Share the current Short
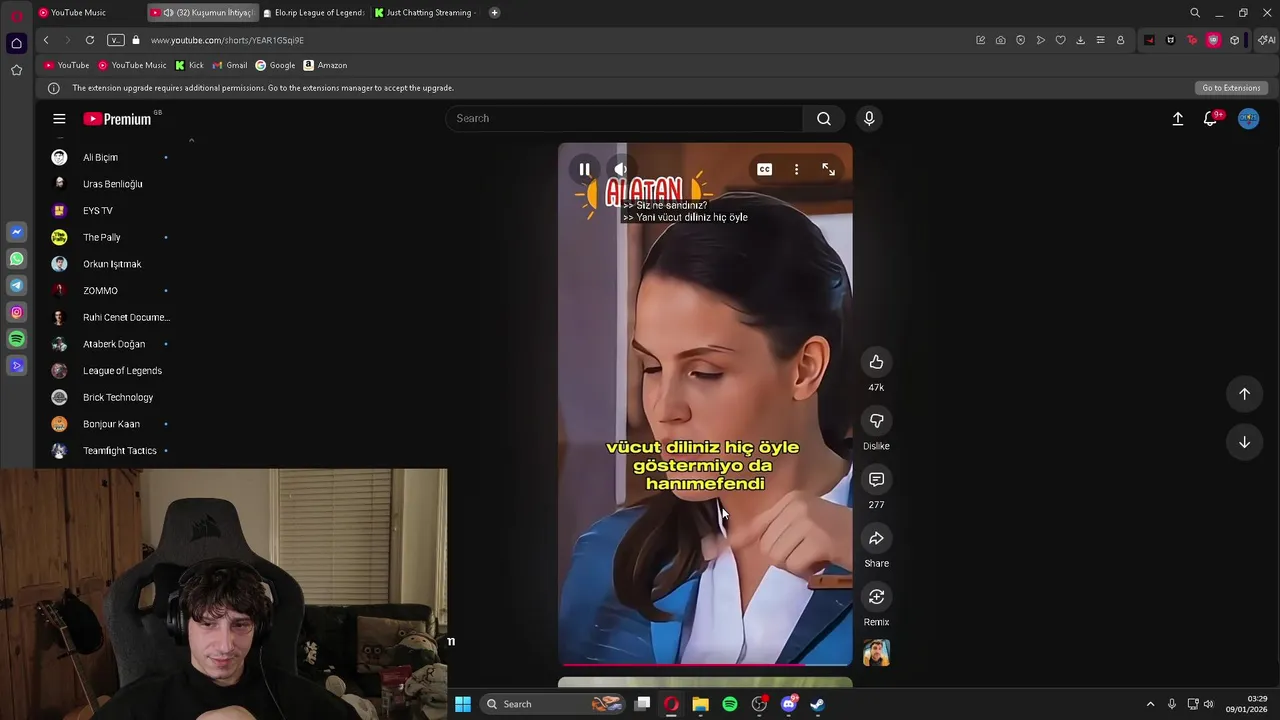 pos(876,538)
